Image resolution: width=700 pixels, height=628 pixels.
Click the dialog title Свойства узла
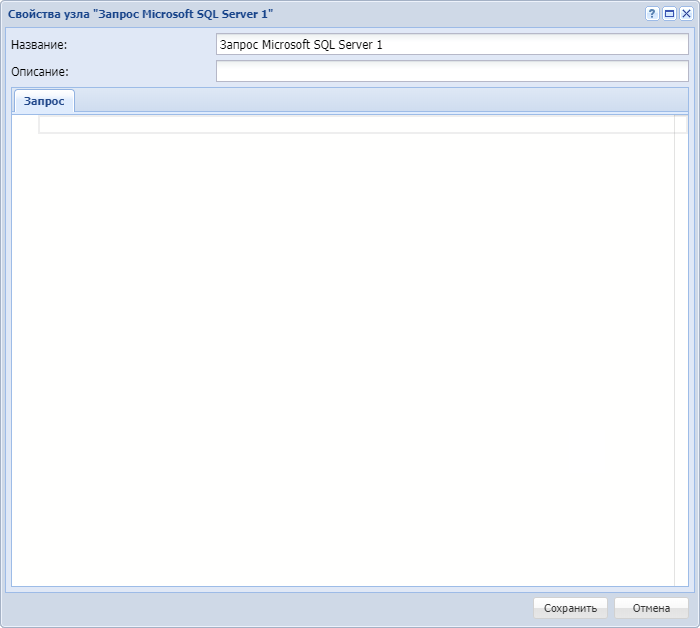(140, 14)
